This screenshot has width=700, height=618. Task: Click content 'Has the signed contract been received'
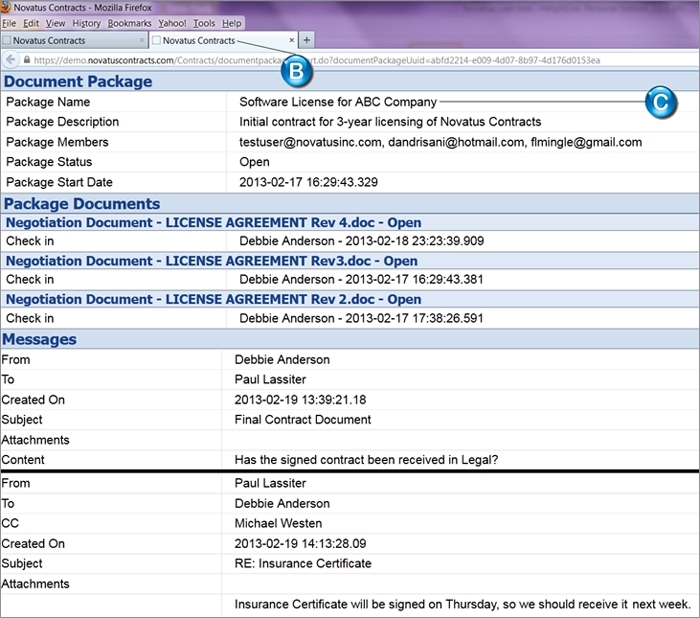[366, 460]
